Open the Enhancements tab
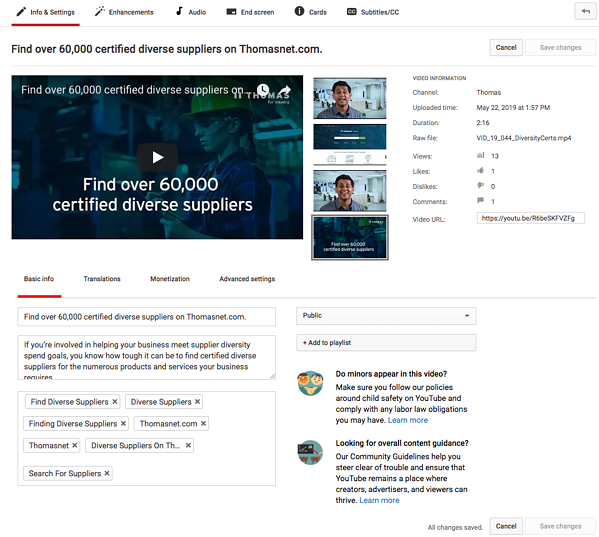The width and height of the screenshot is (599, 537). (124, 12)
